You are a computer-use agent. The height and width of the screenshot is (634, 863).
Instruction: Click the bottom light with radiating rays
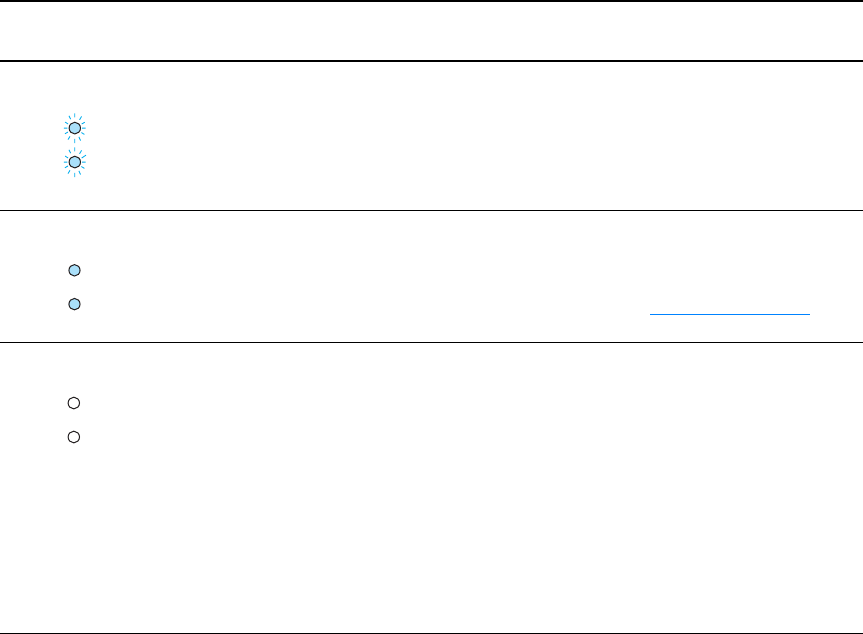tap(74, 161)
